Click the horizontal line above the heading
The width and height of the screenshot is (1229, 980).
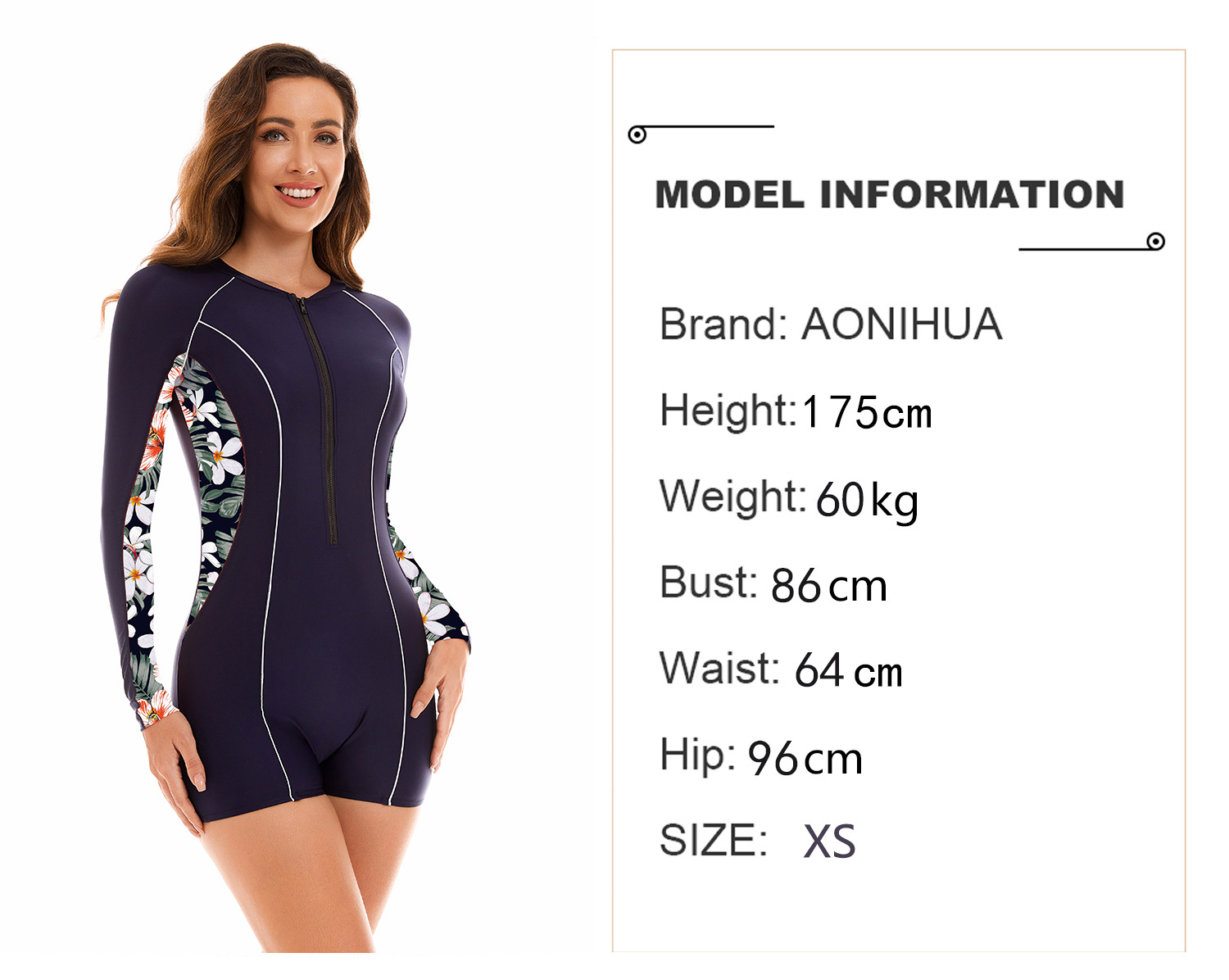(710, 127)
